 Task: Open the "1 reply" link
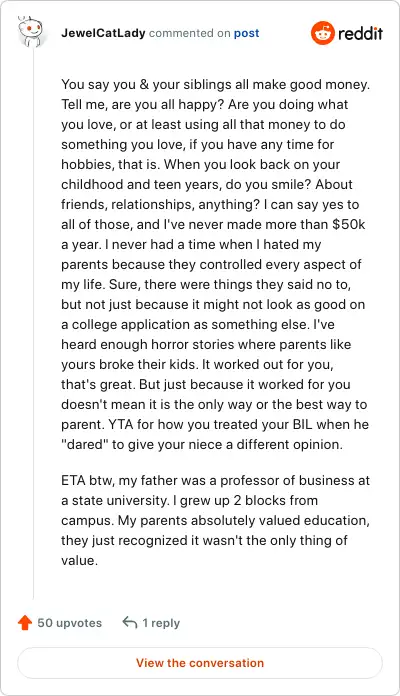161,623
